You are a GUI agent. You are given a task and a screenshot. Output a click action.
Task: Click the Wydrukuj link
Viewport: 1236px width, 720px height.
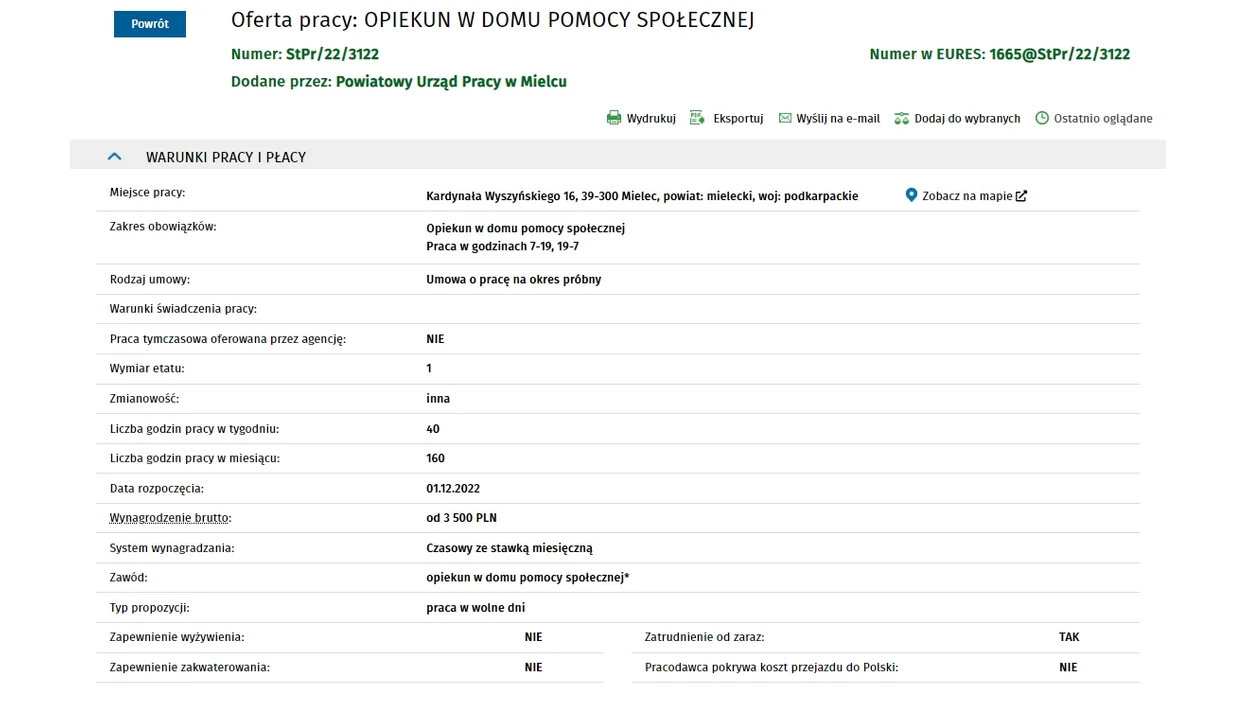(x=651, y=118)
